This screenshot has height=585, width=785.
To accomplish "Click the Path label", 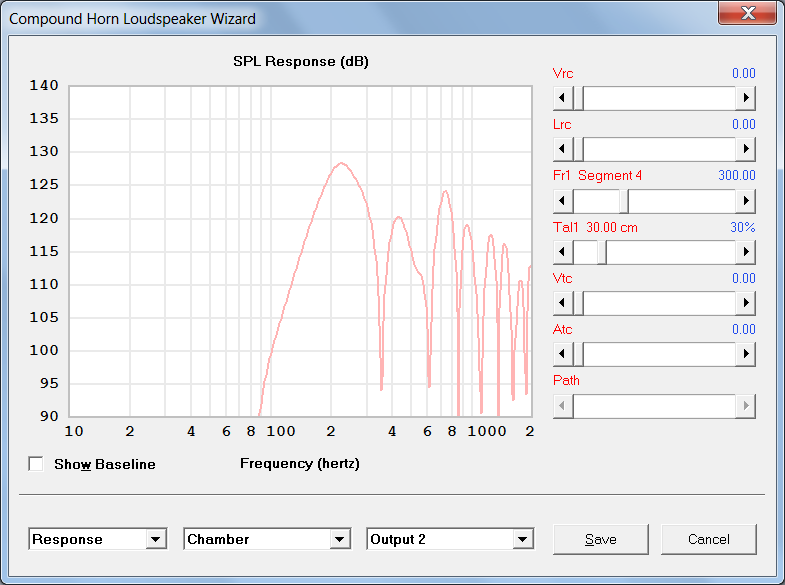I will [x=566, y=381].
